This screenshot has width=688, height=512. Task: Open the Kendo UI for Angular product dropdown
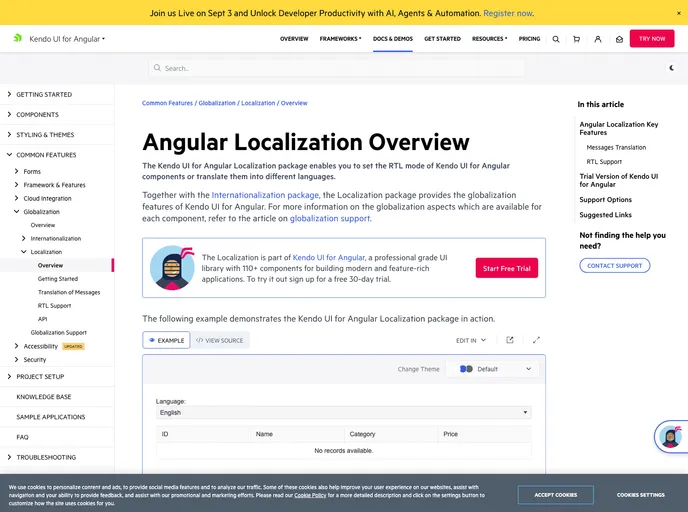67,39
